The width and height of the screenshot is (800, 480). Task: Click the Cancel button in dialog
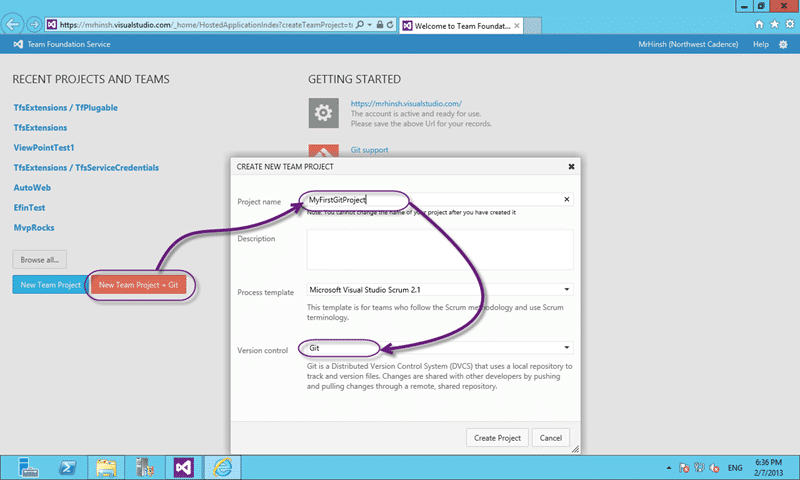[551, 438]
